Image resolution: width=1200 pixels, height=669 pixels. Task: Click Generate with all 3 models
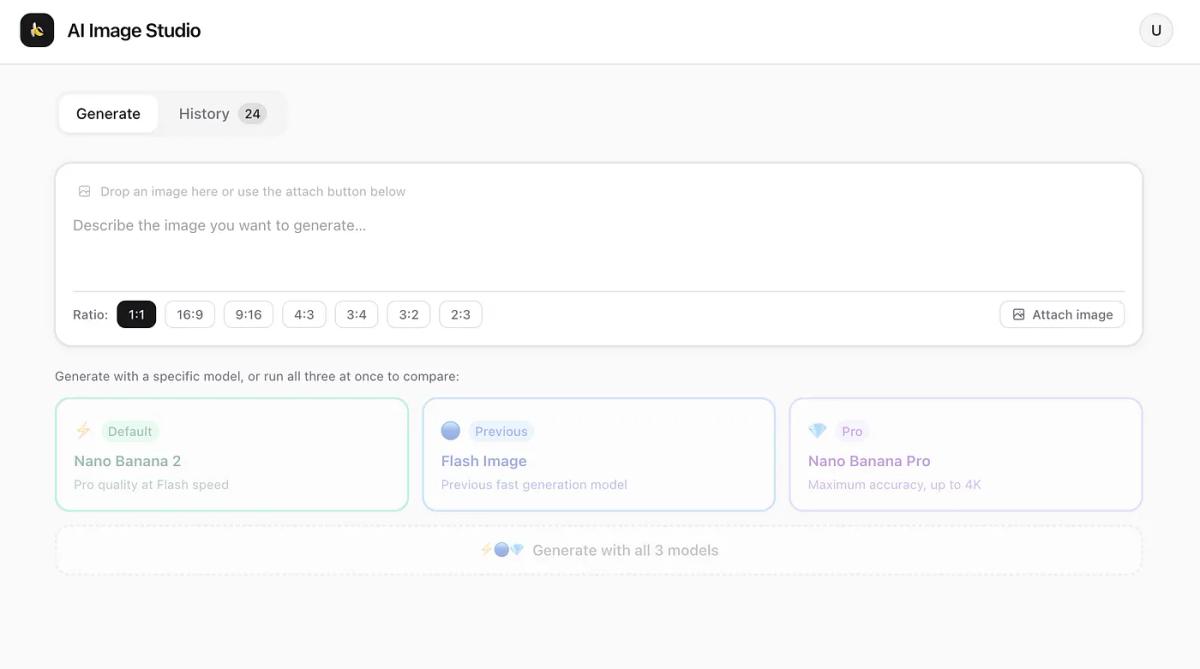click(598, 549)
